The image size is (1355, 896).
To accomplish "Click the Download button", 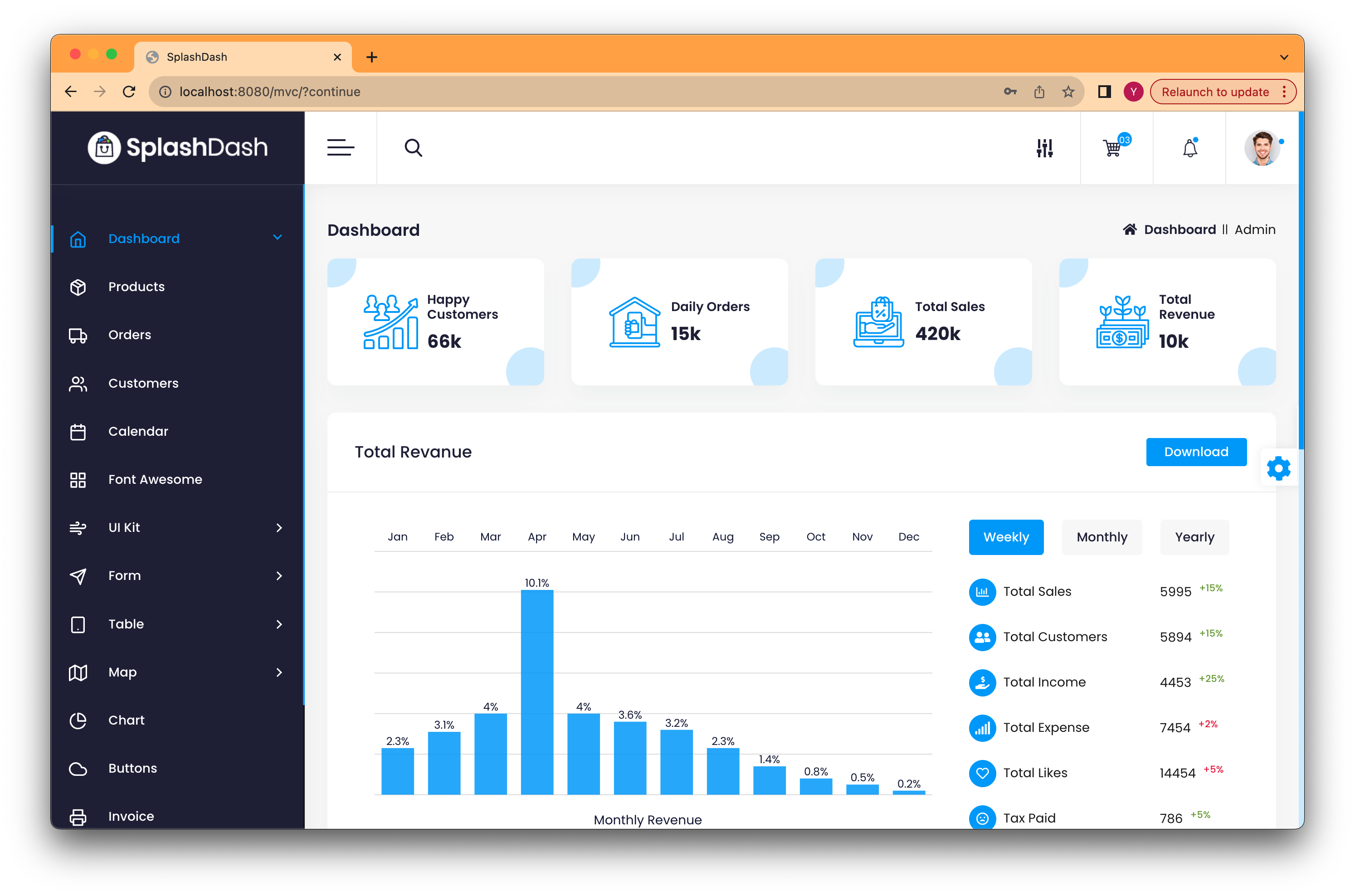I will pos(1195,452).
